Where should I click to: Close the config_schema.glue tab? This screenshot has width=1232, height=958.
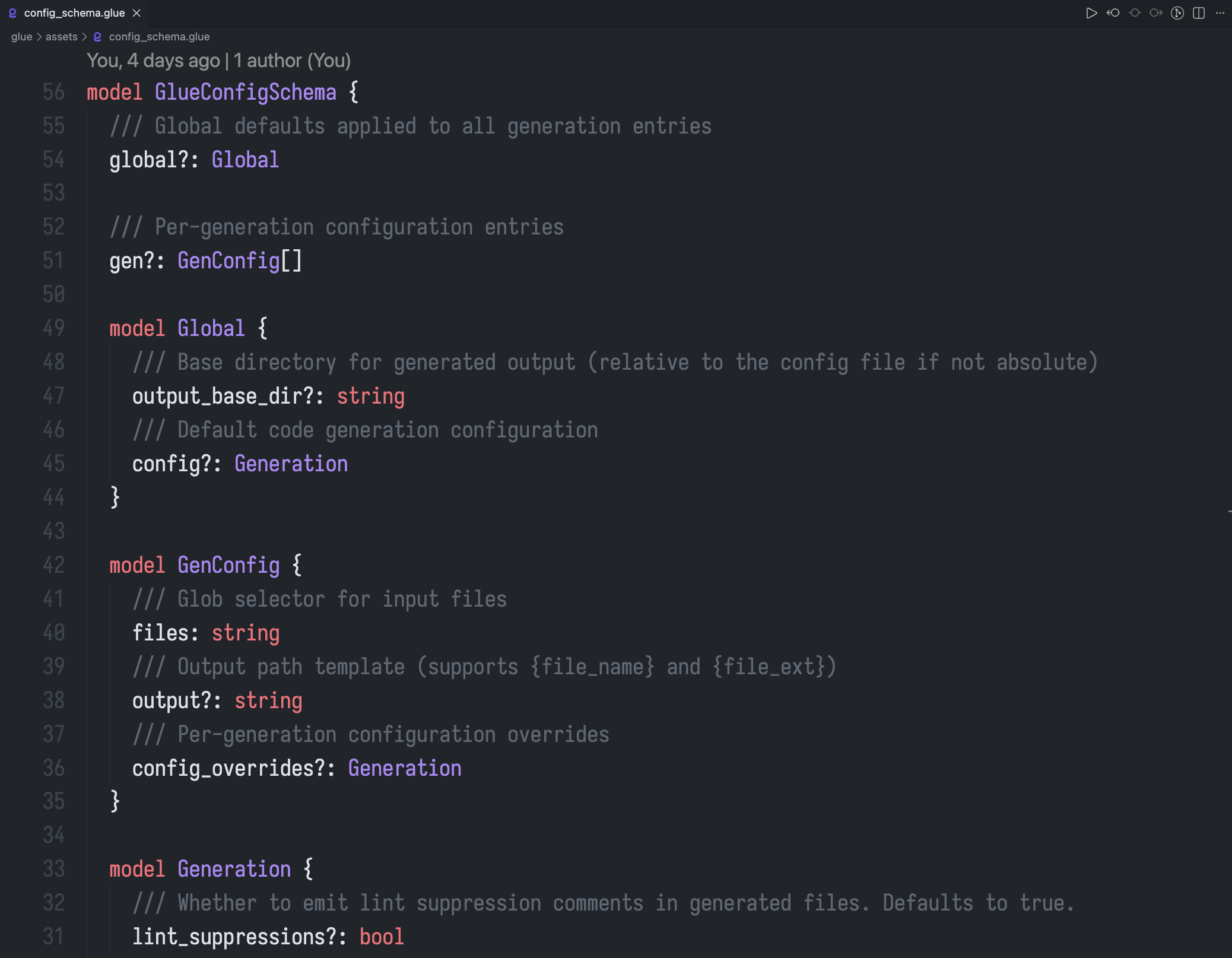pyautogui.click(x=136, y=13)
